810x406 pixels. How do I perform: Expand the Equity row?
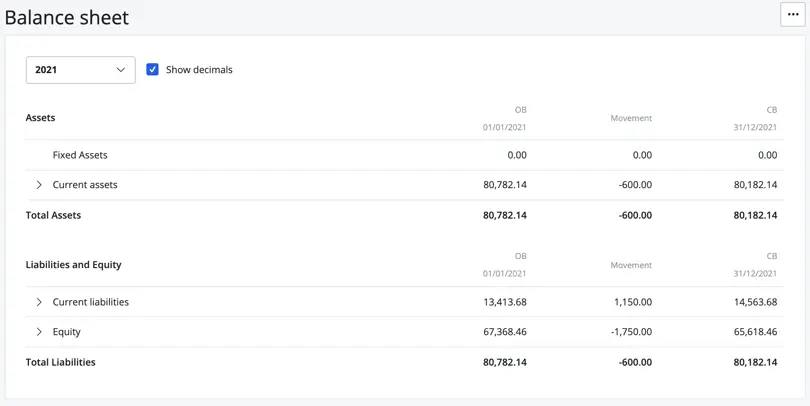coord(39,332)
